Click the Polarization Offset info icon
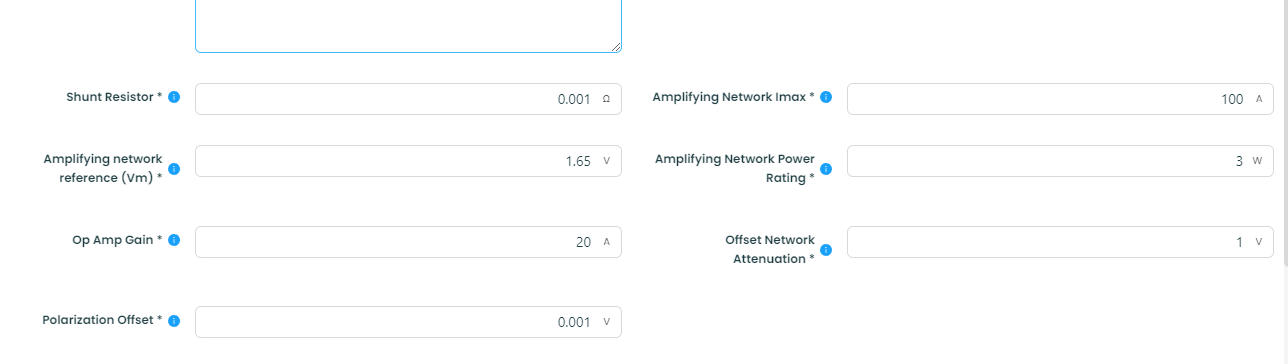Viewport: 1288px width, 364px height. click(174, 321)
